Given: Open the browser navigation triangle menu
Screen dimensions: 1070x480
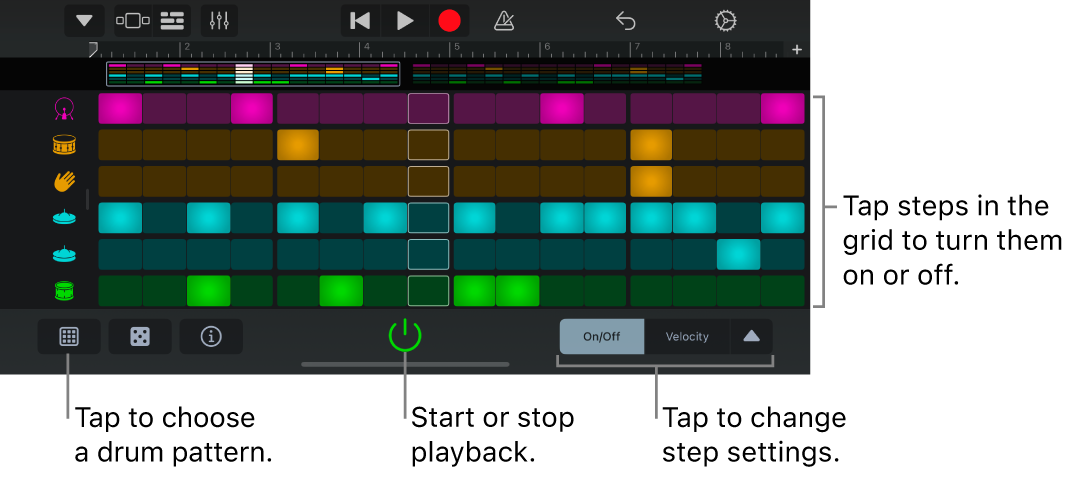Looking at the screenshot, I should click(x=85, y=20).
